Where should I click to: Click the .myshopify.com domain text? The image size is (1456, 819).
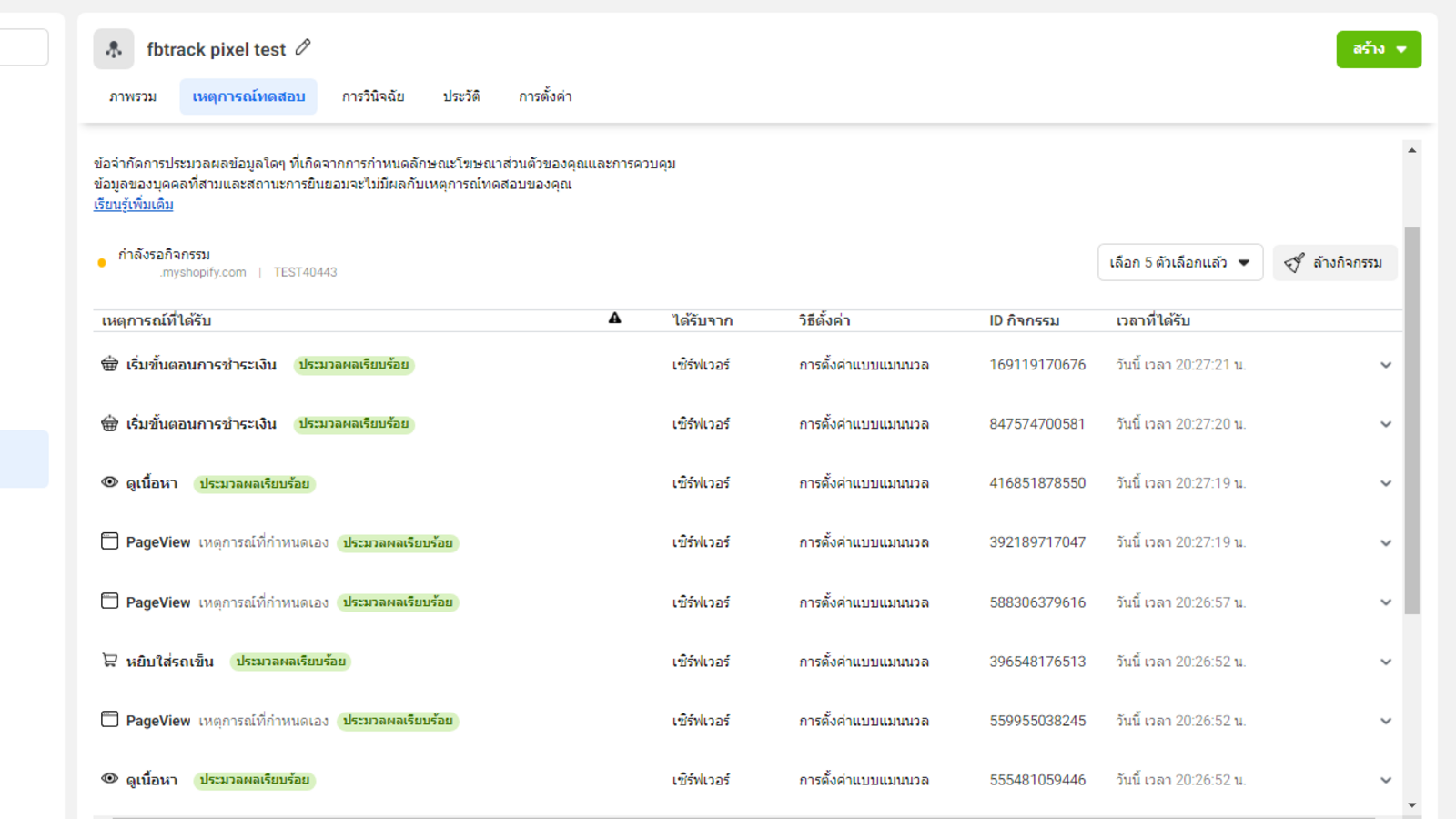pos(203,272)
